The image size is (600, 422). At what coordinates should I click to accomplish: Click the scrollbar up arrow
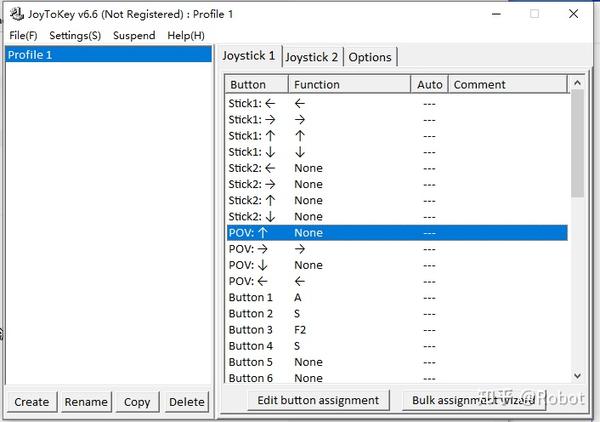577,82
